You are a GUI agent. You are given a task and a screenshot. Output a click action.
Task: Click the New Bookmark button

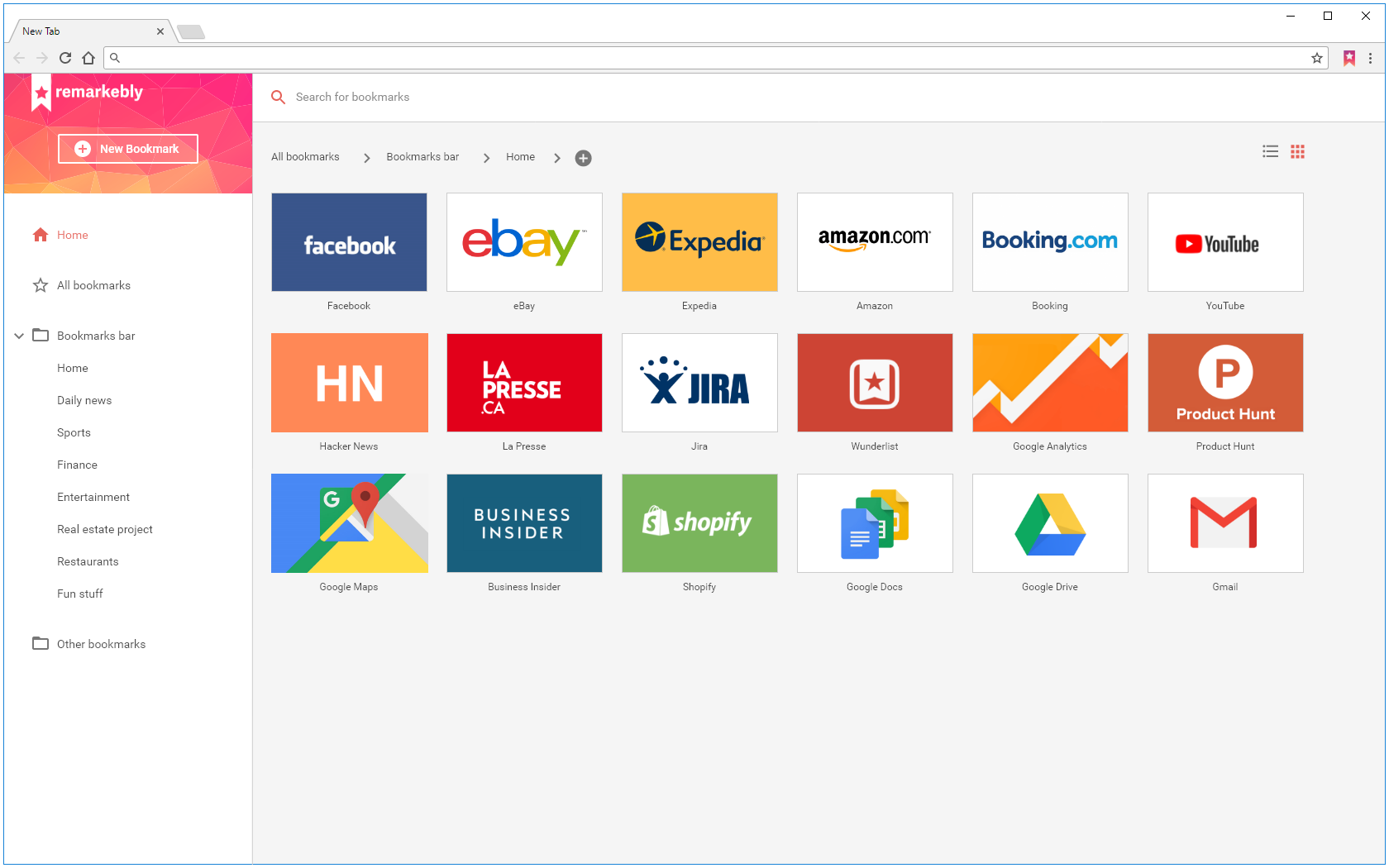pos(127,149)
